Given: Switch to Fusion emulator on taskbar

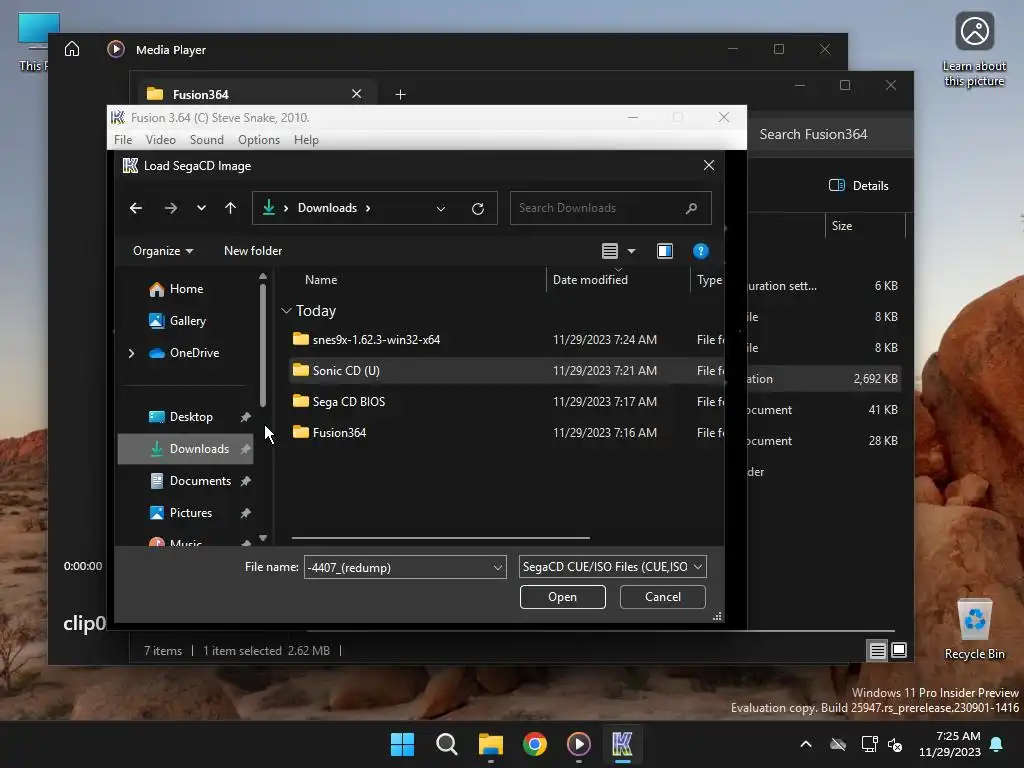Looking at the screenshot, I should (622, 744).
